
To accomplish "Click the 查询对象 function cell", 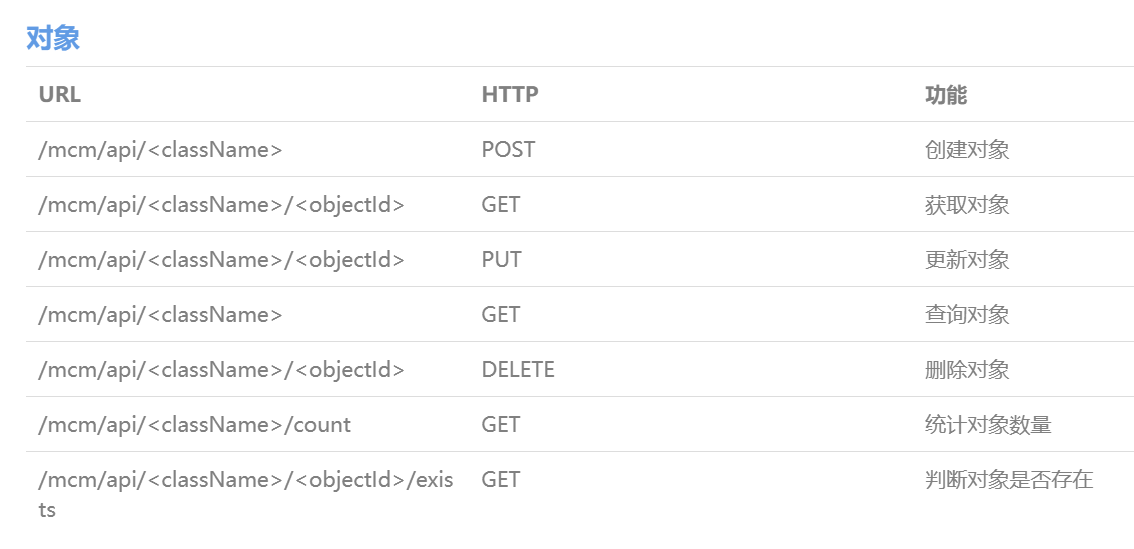I will [967, 315].
